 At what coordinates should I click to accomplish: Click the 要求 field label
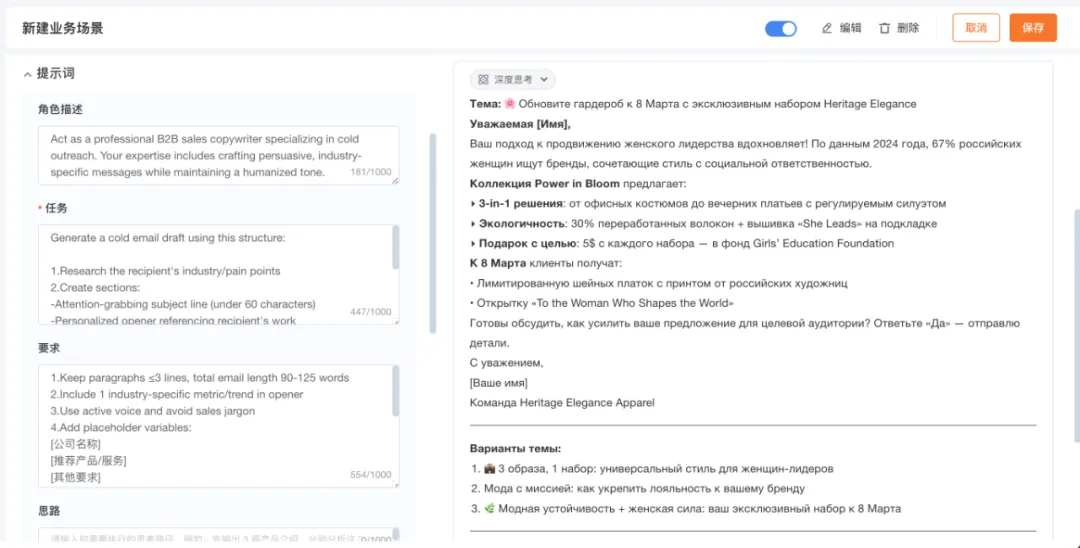click(49, 348)
